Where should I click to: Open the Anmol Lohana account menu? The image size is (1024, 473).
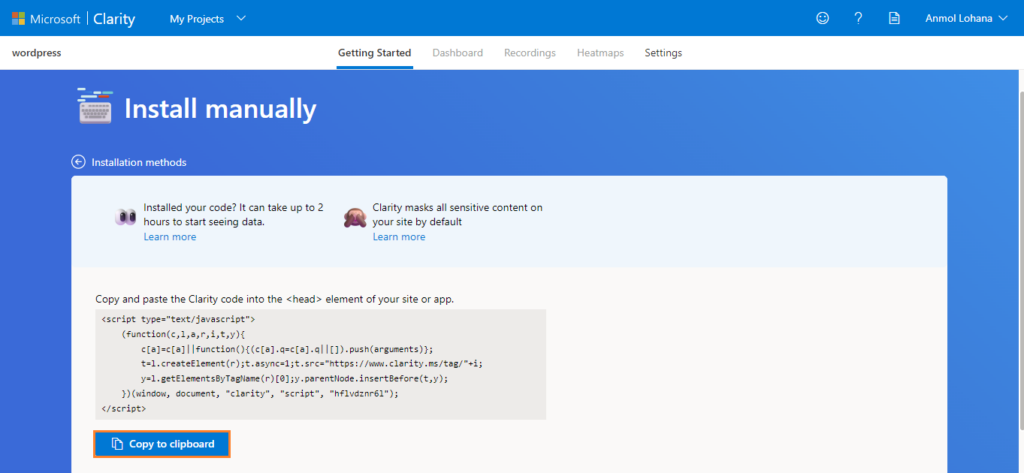point(967,19)
